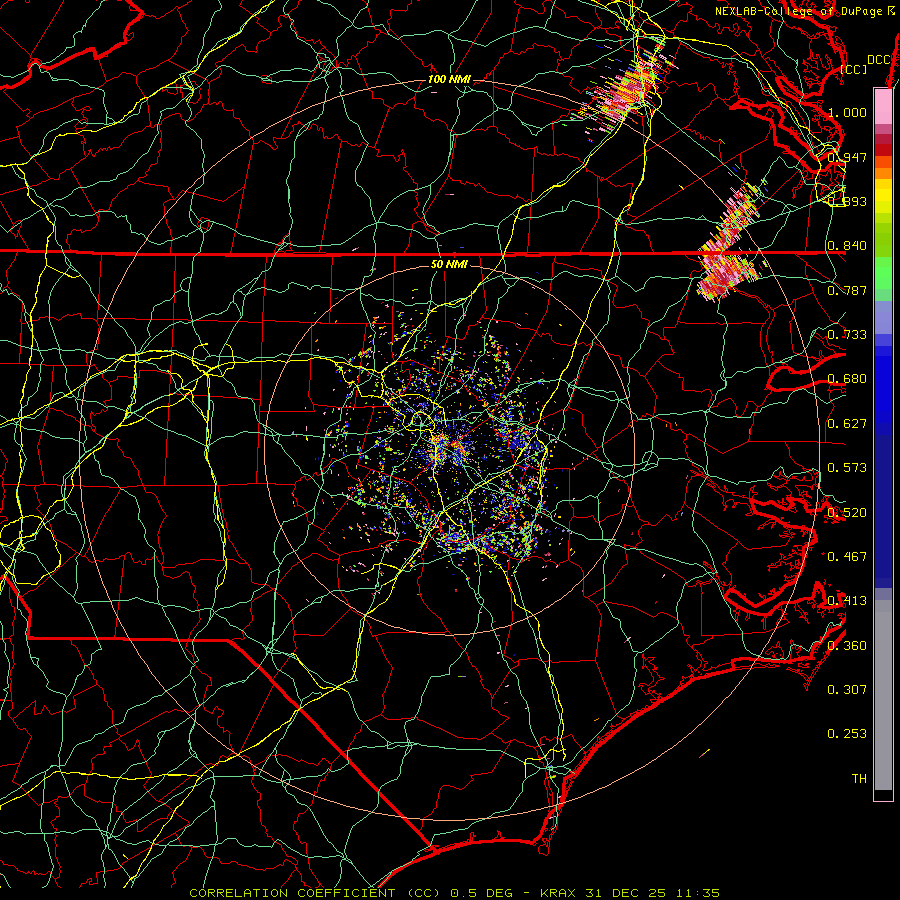This screenshot has width=900, height=900.
Task: Pick the gray swatch in color bar
Action: coord(883,695)
